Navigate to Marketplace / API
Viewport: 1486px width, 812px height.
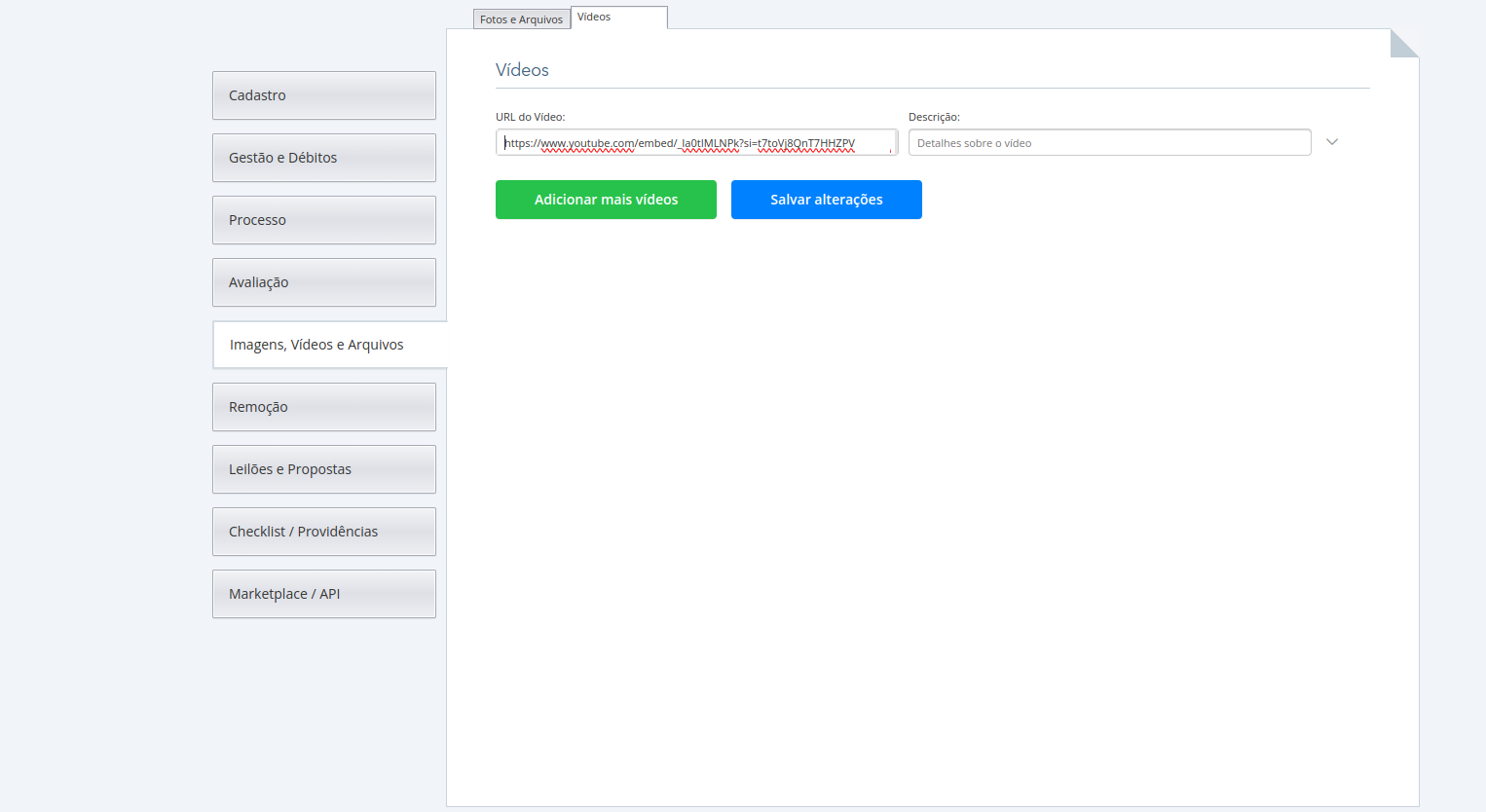pyautogui.click(x=323, y=594)
